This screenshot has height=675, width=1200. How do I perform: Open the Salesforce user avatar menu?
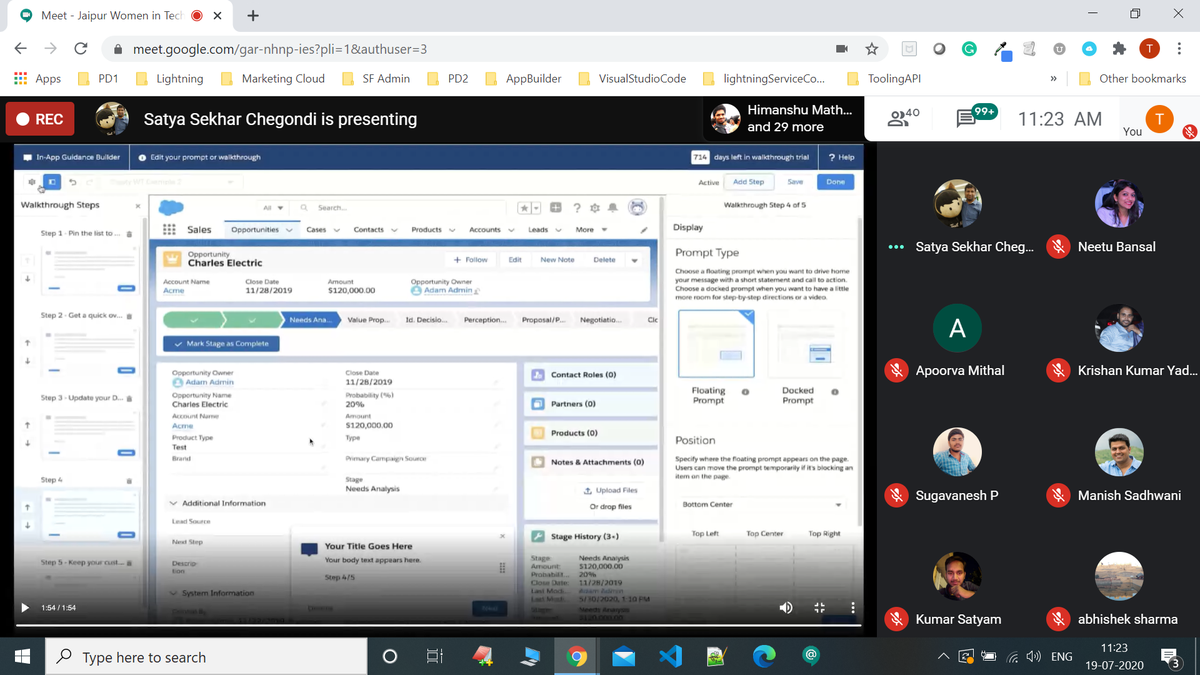637,207
